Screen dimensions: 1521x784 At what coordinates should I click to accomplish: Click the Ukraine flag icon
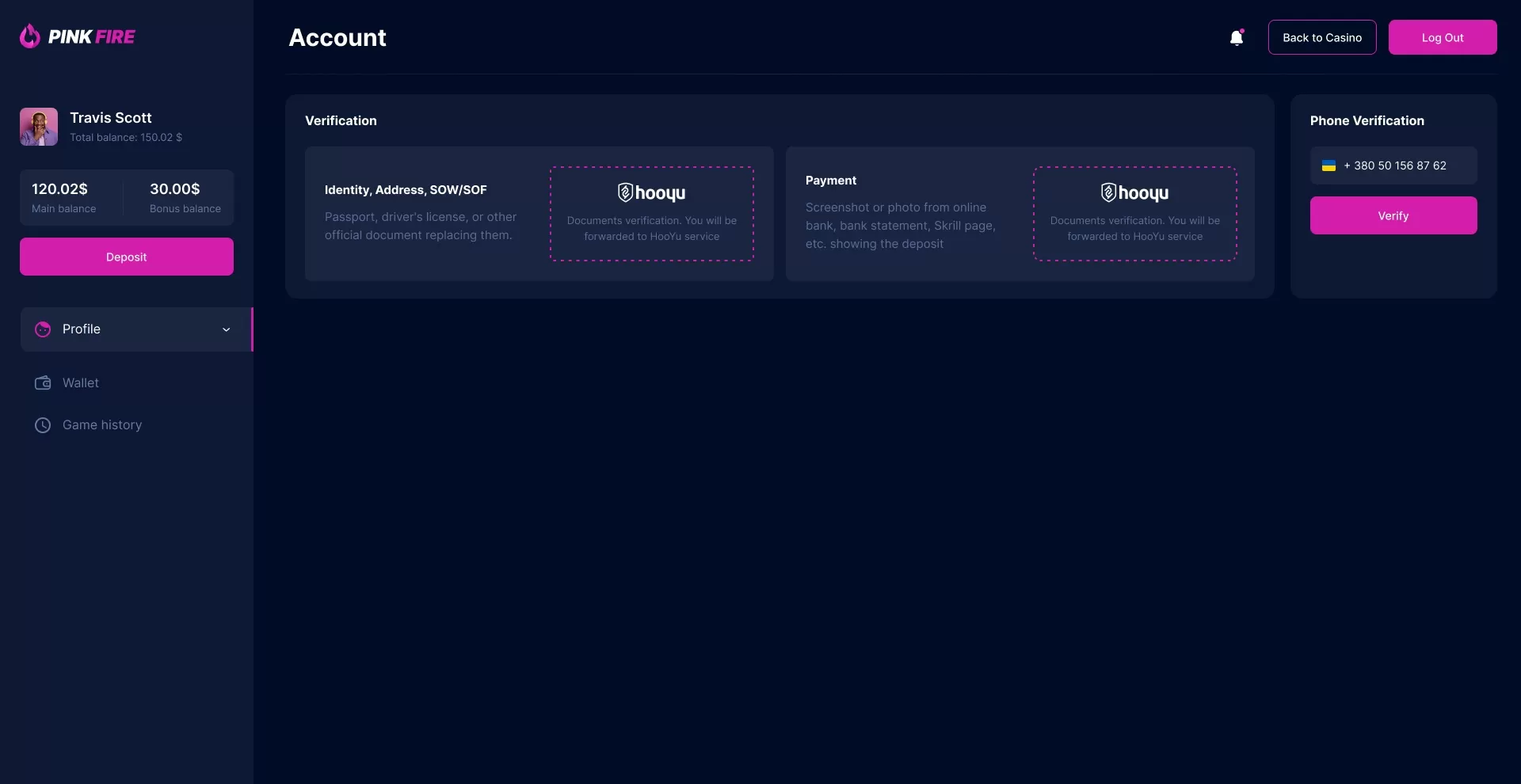[x=1329, y=166]
